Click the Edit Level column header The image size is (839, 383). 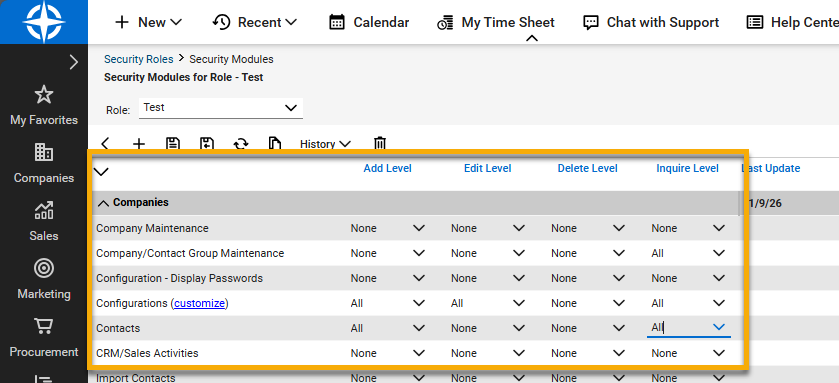tap(487, 168)
